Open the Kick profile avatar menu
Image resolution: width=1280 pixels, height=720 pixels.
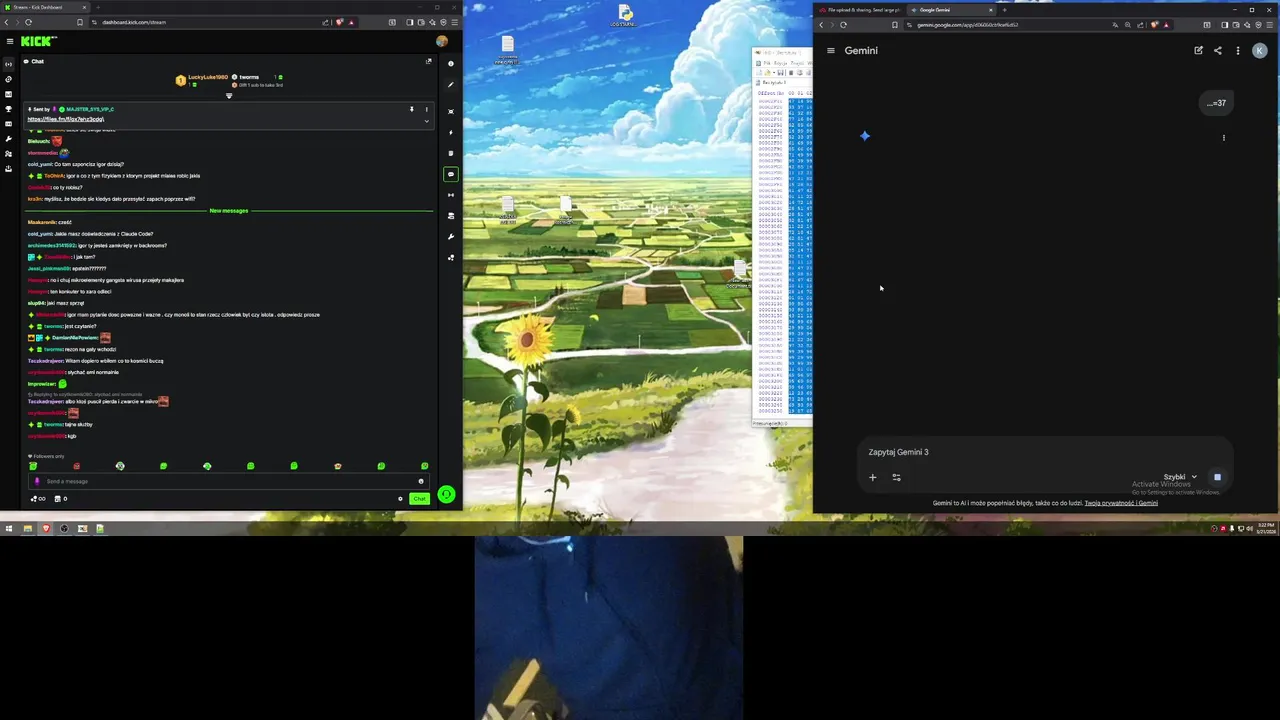tap(442, 41)
